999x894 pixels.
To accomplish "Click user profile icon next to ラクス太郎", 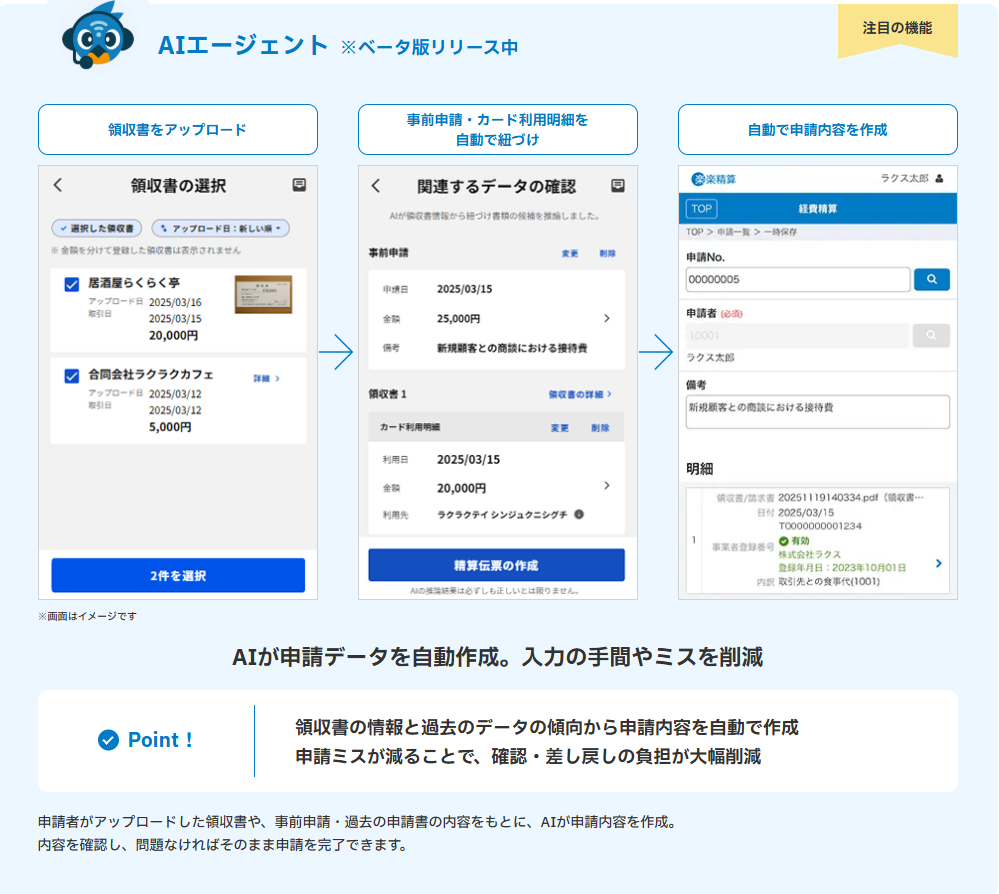I will pyautogui.click(x=939, y=179).
